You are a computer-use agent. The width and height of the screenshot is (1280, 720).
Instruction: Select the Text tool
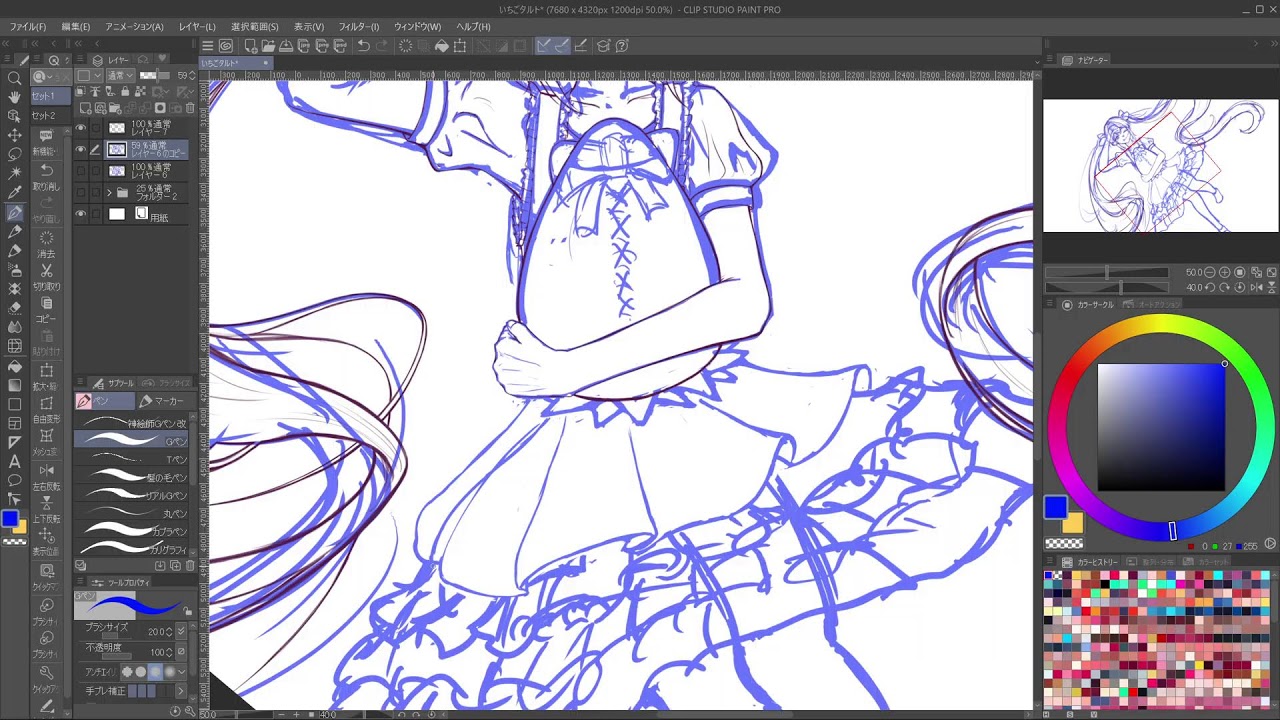tap(15, 461)
